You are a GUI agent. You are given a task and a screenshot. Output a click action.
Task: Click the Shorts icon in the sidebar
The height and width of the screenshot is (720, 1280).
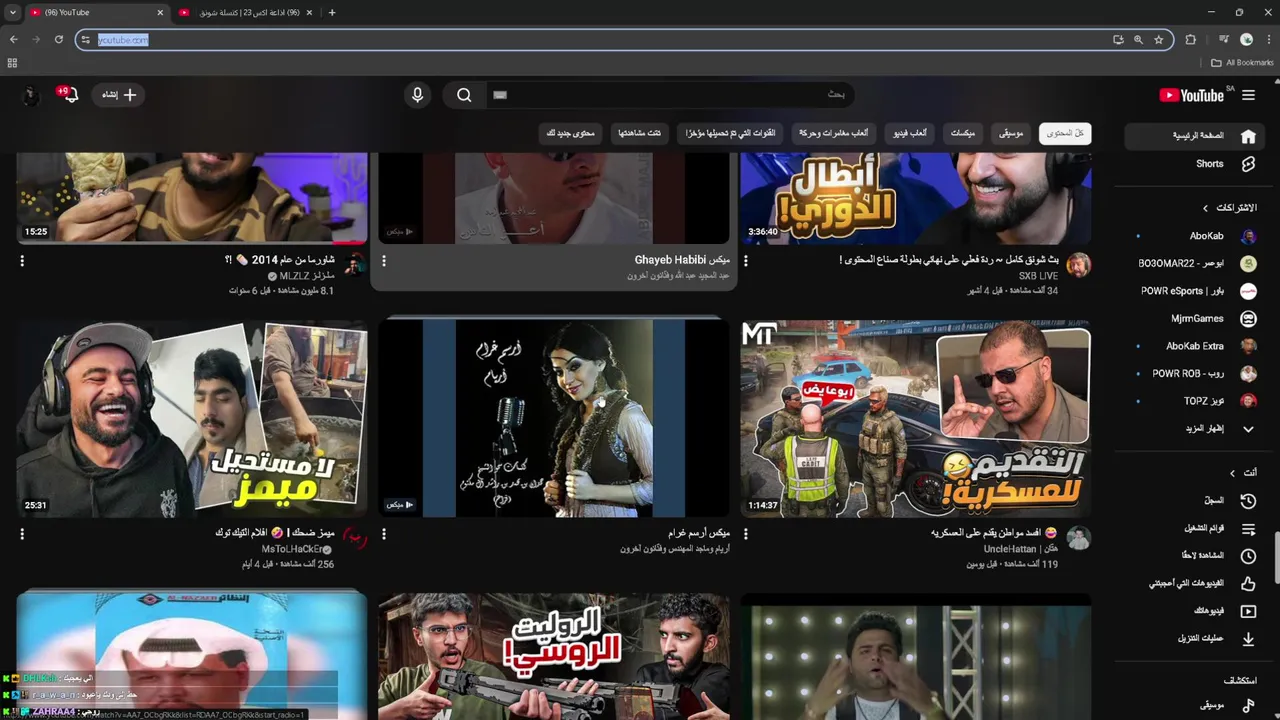pos(1248,164)
